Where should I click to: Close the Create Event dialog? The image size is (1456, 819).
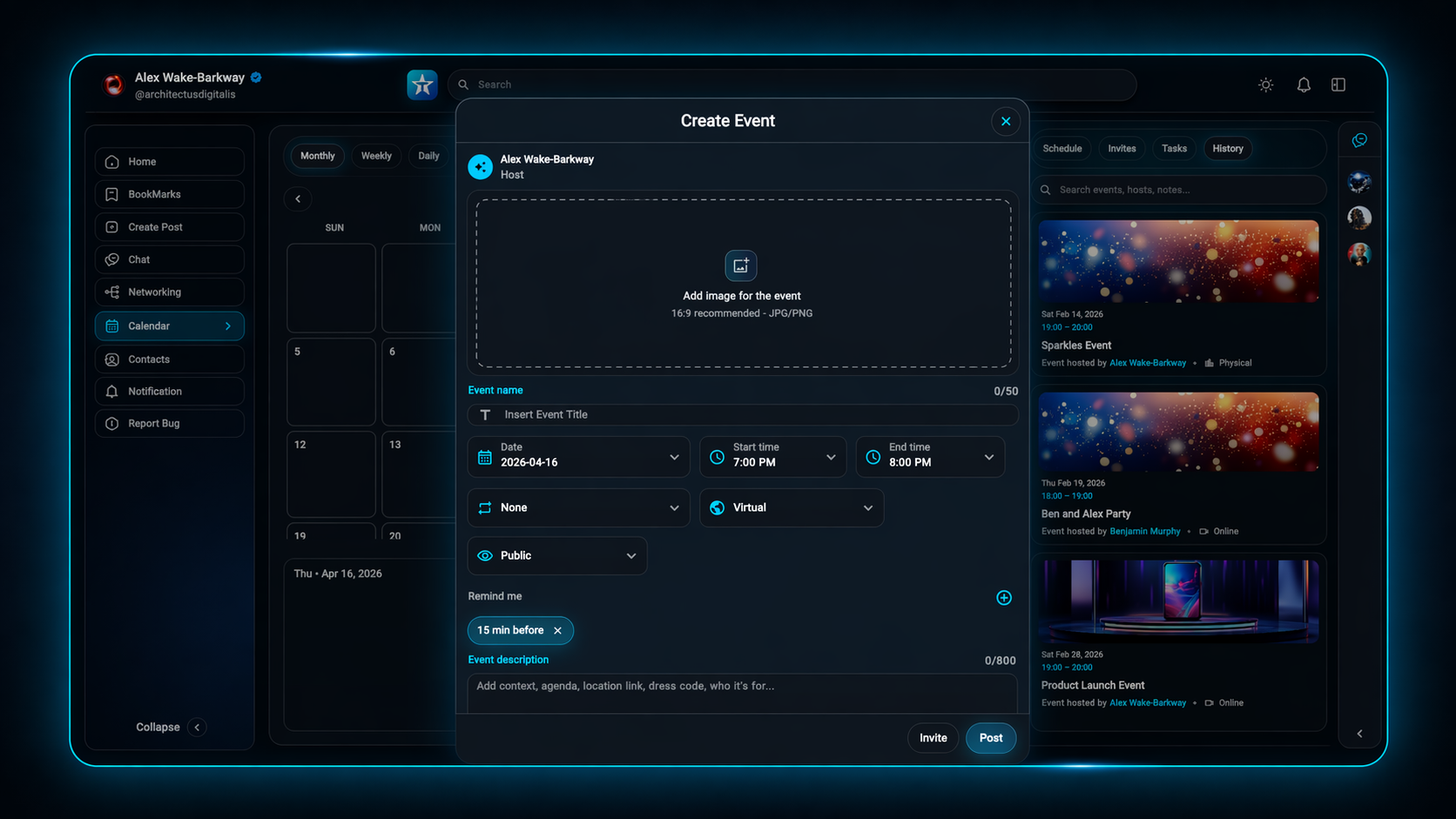[1006, 121]
